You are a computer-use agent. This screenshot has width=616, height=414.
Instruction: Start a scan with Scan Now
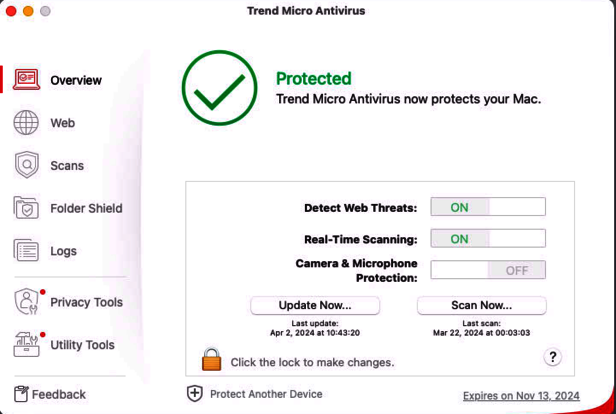tap(482, 305)
